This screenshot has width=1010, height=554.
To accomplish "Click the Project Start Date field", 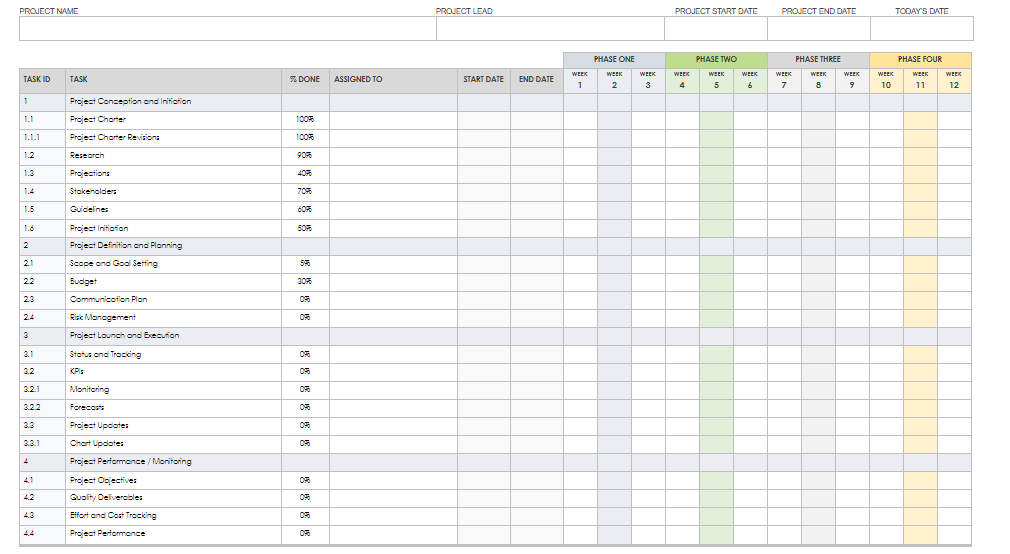I will click(716, 29).
